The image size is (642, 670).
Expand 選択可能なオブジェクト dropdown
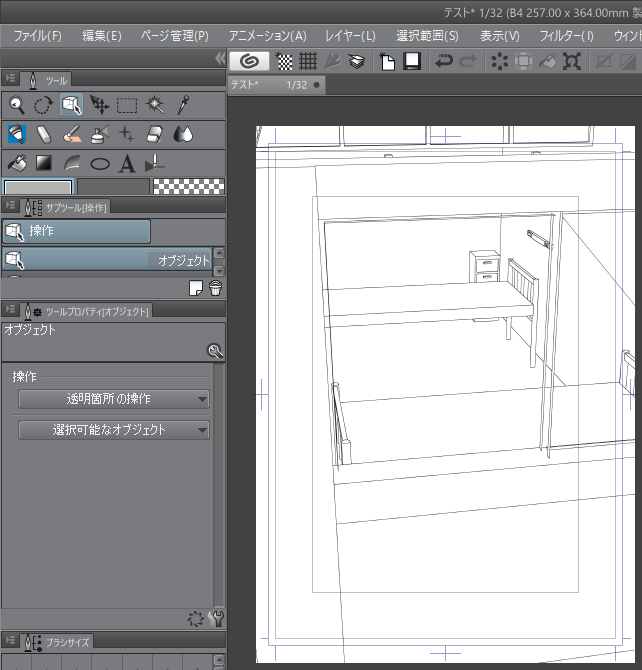pos(113,430)
